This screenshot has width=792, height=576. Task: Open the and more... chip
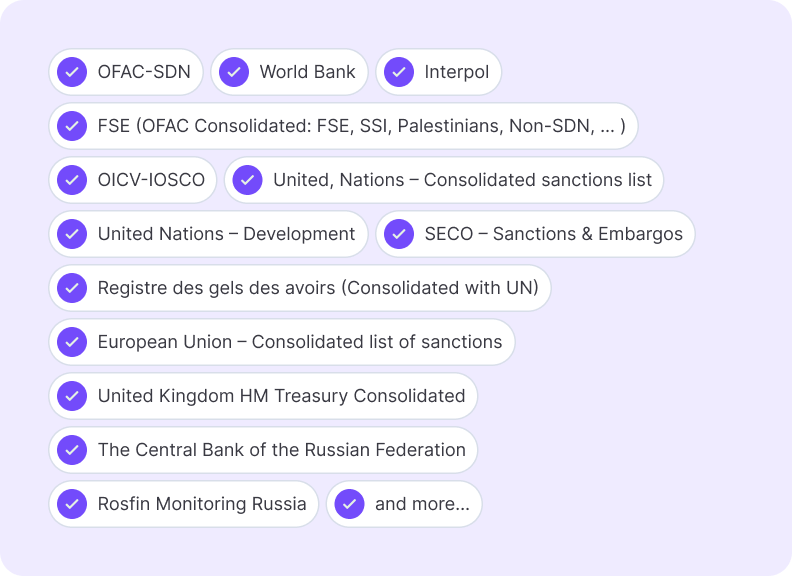404,504
